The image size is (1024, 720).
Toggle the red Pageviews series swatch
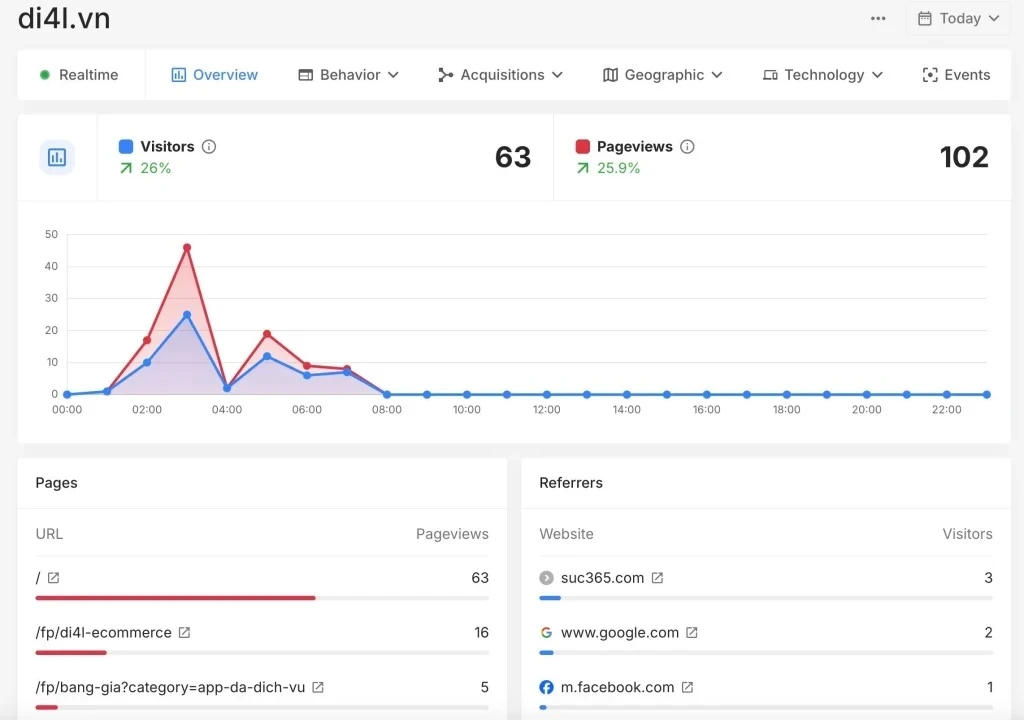[x=583, y=147]
